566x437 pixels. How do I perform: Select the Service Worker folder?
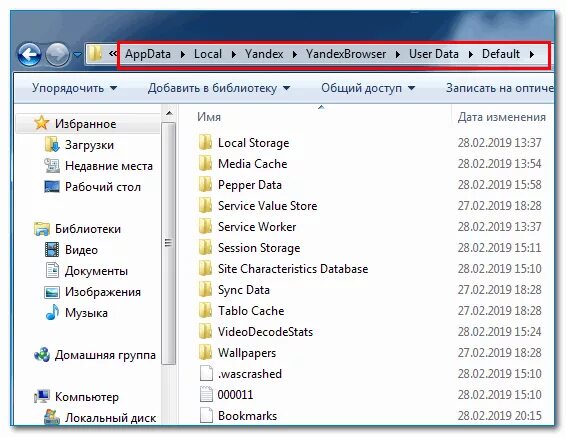coord(257,227)
